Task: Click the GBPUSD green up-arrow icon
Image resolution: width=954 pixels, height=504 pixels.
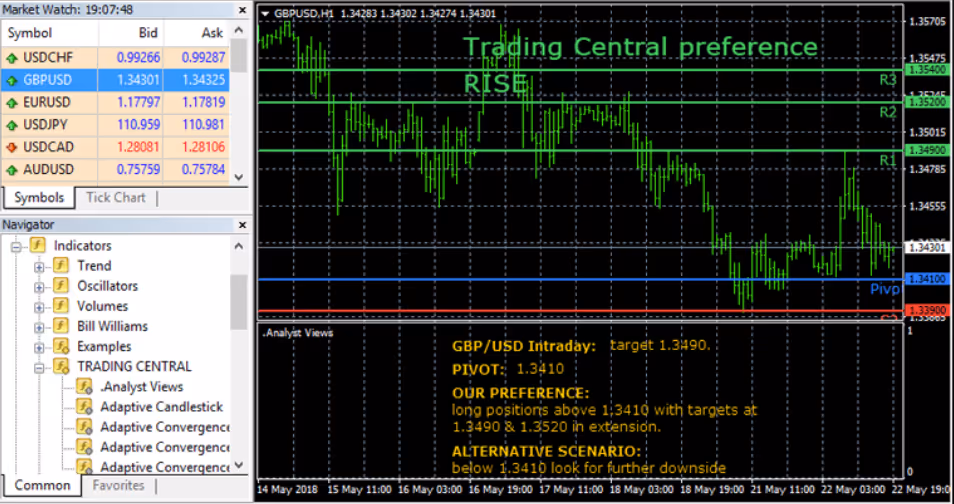Action: coord(12,80)
